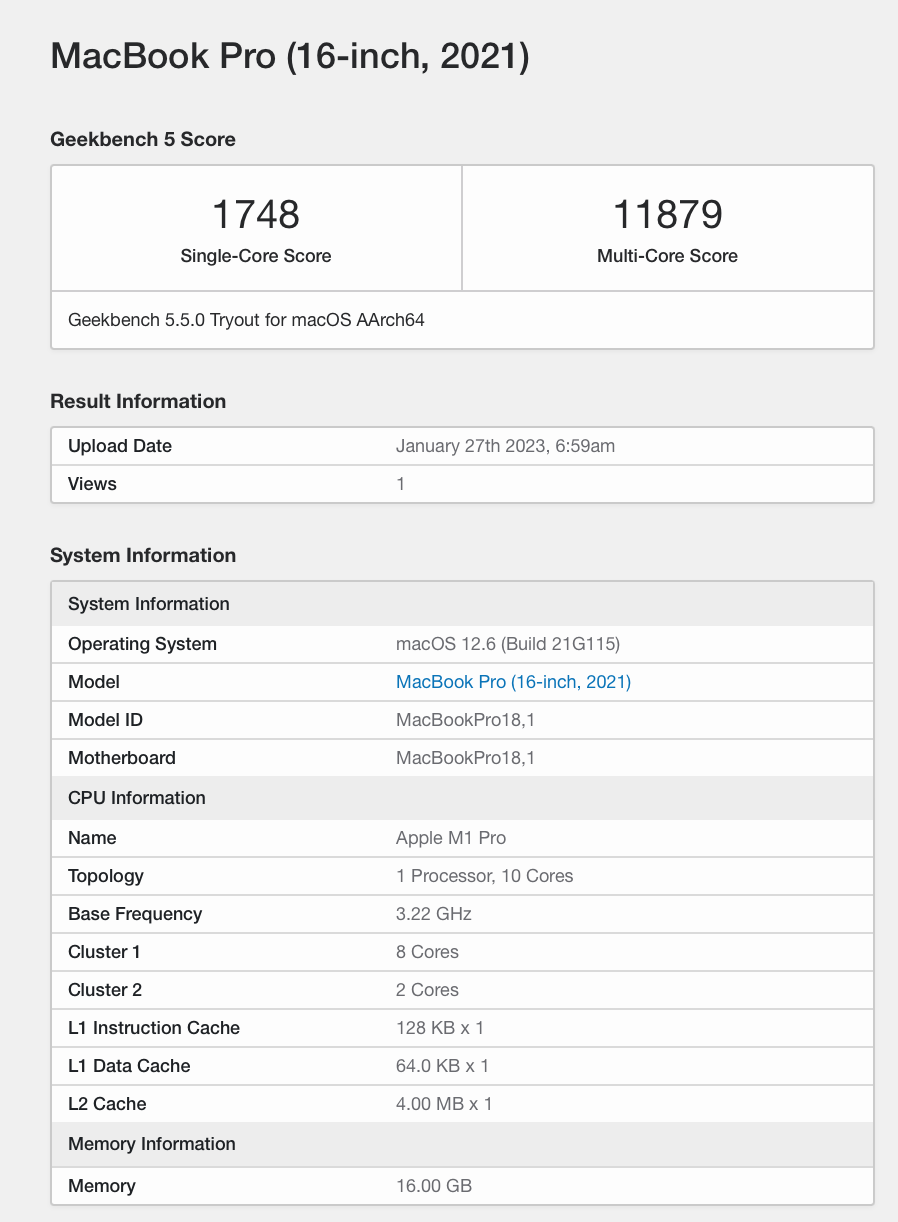Select the Model ID value MacBookPro18,1
898x1222 pixels.
tap(465, 720)
